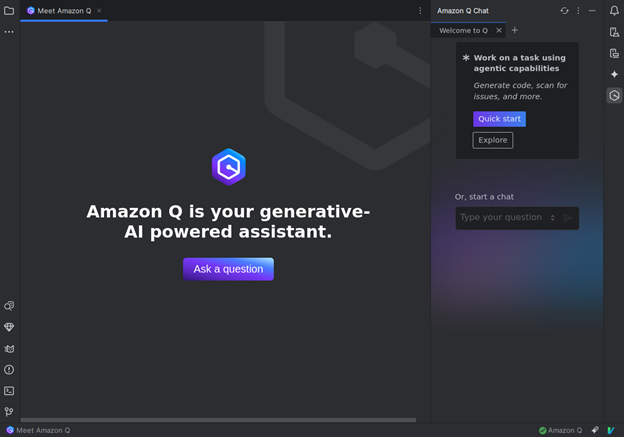Click the green V icon in status bar
This screenshot has width=624, height=437.
click(x=611, y=430)
